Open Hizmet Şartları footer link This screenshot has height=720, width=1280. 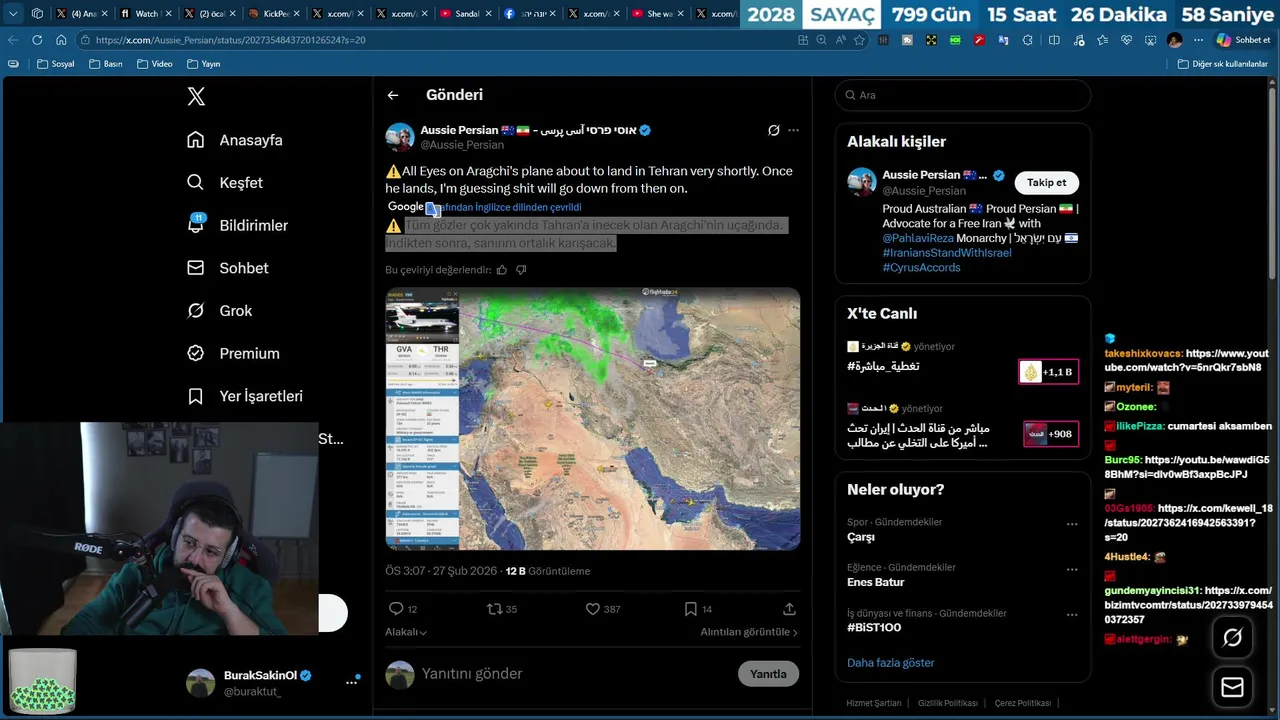[x=874, y=703]
